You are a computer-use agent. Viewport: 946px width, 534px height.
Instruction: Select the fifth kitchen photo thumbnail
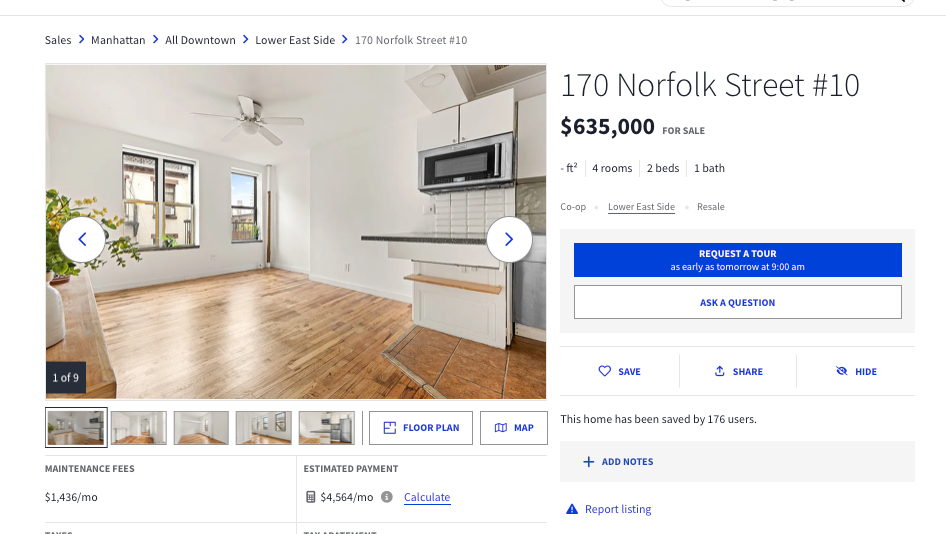click(x=326, y=428)
